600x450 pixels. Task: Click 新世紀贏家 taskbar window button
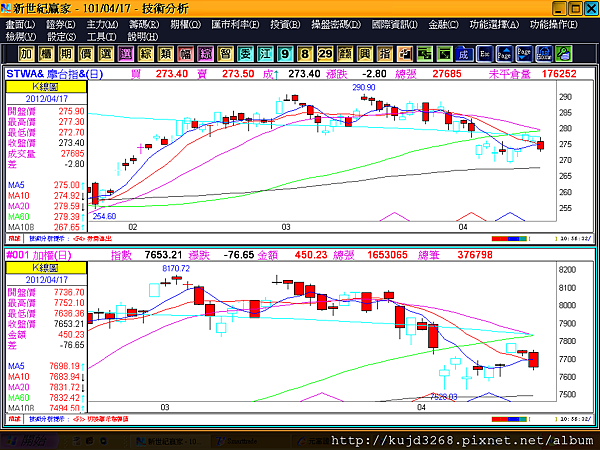(x=169, y=441)
